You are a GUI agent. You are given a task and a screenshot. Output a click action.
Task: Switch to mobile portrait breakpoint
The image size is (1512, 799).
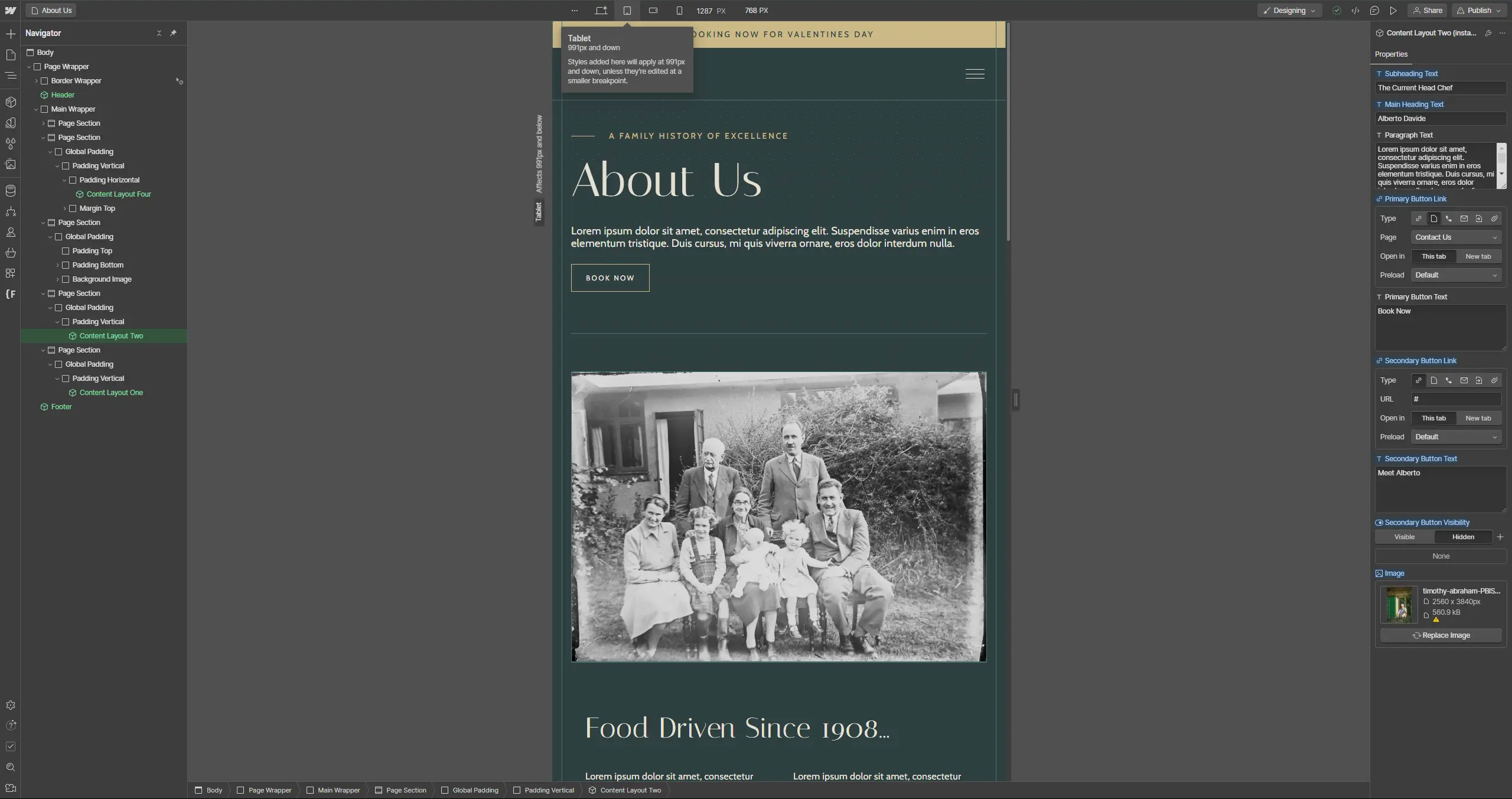679,11
